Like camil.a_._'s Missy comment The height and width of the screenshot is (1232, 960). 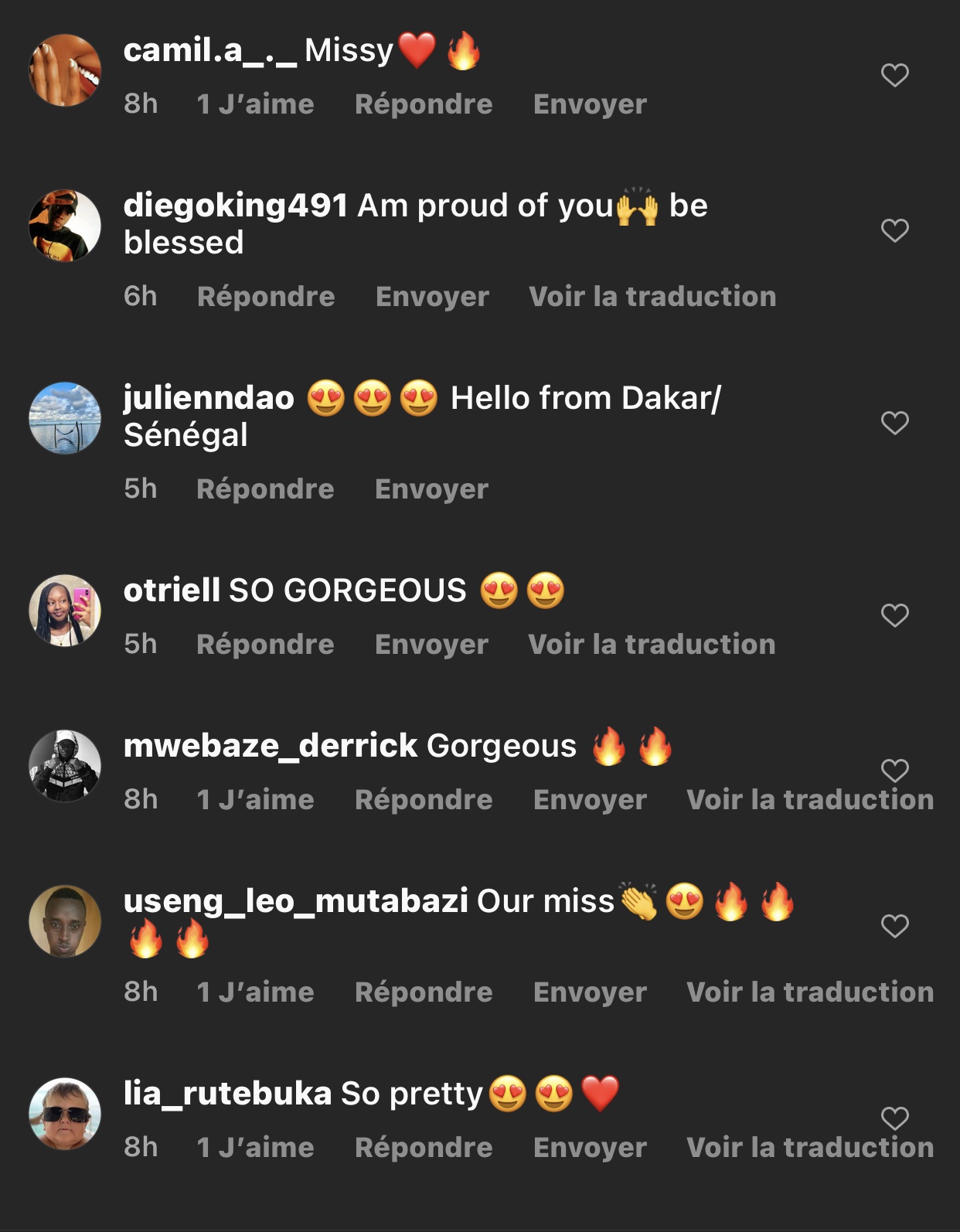coord(894,75)
